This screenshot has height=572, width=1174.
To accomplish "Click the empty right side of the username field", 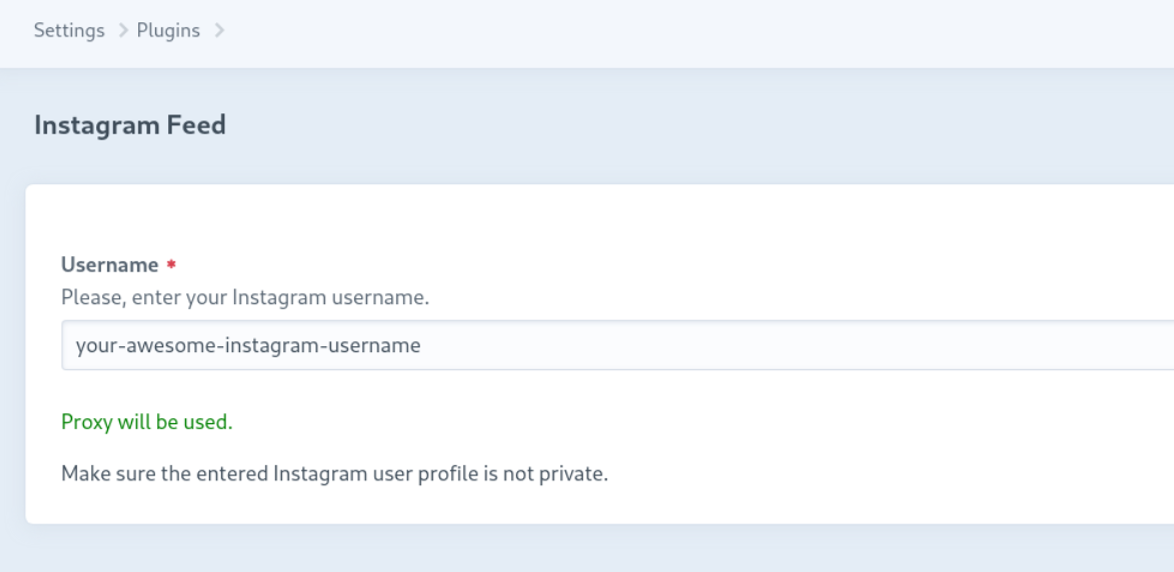I will [x=824, y=345].
